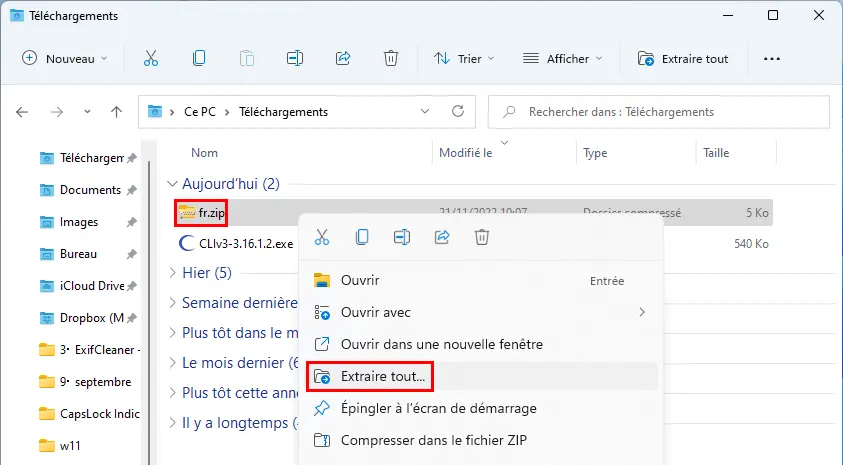Sort by the Modifié le column header

(466, 153)
